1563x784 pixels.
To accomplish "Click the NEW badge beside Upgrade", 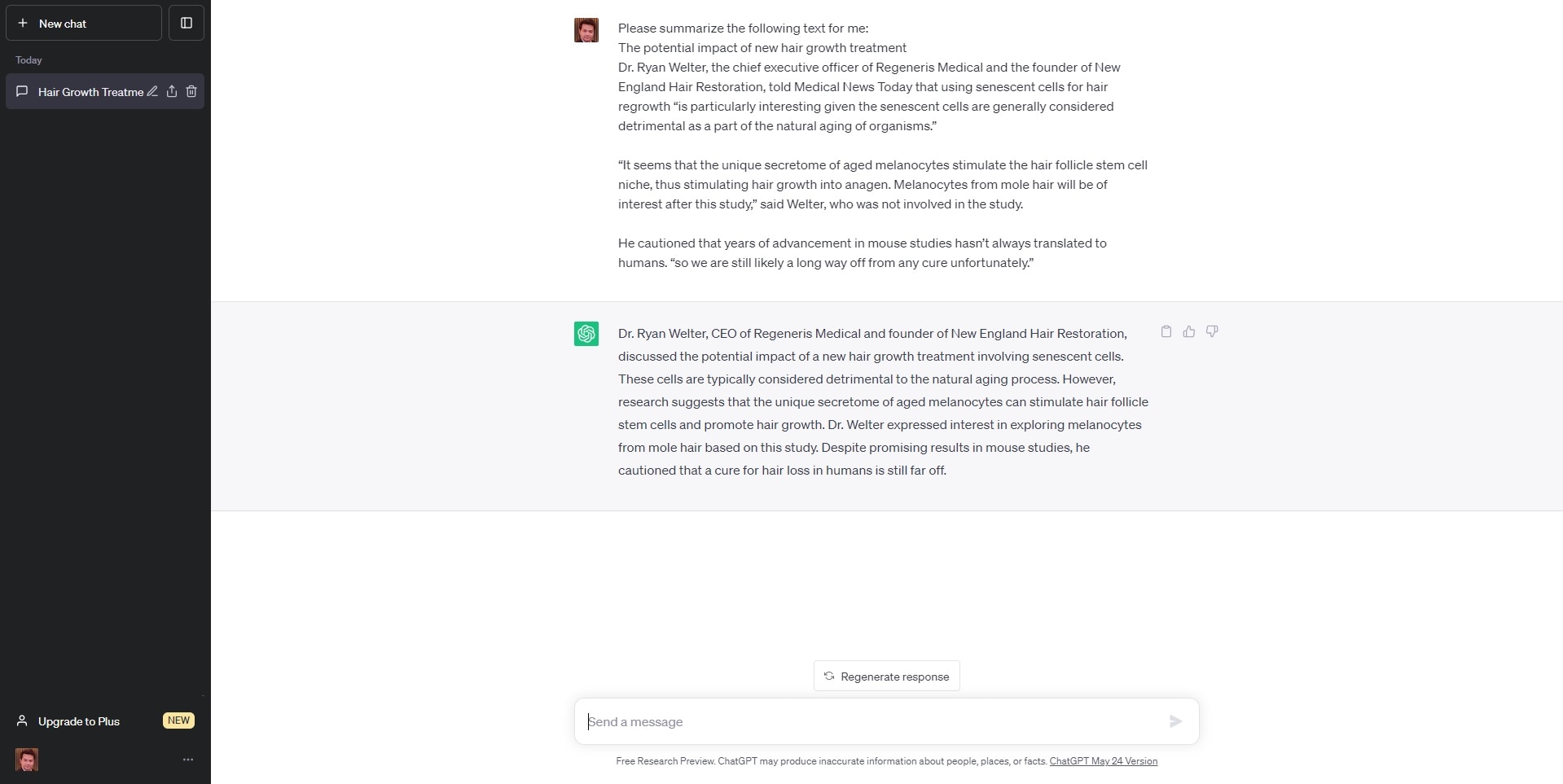I will point(178,720).
